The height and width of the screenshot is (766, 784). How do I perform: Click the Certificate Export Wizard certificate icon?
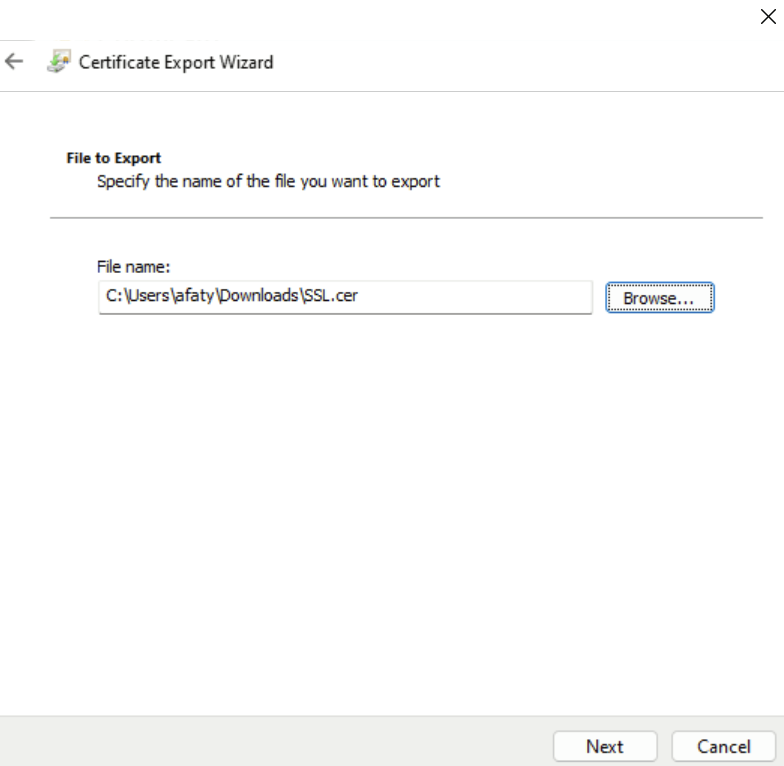(58, 62)
